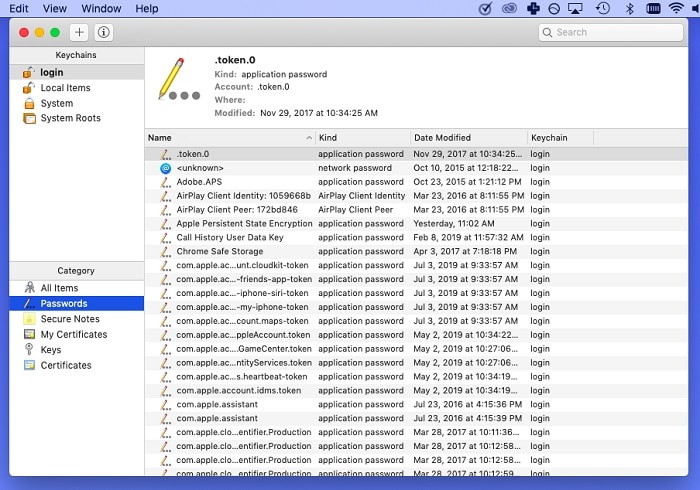The height and width of the screenshot is (490, 700).
Task: Click the All Items category icon
Action: point(29,287)
